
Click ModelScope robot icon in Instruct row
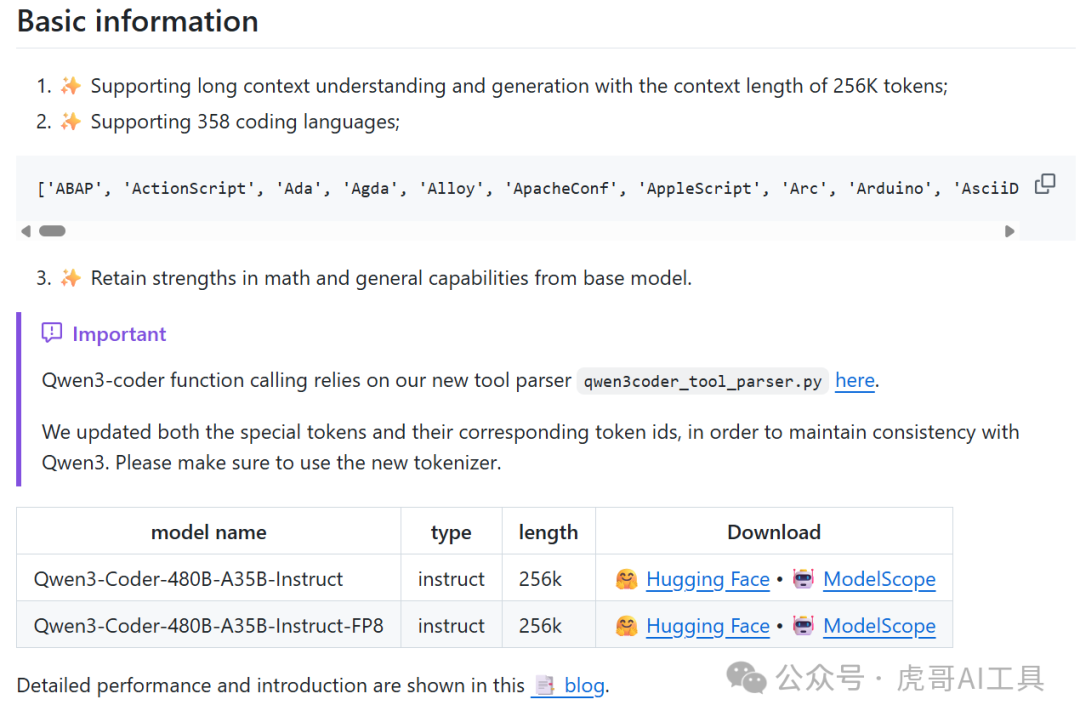(803, 579)
